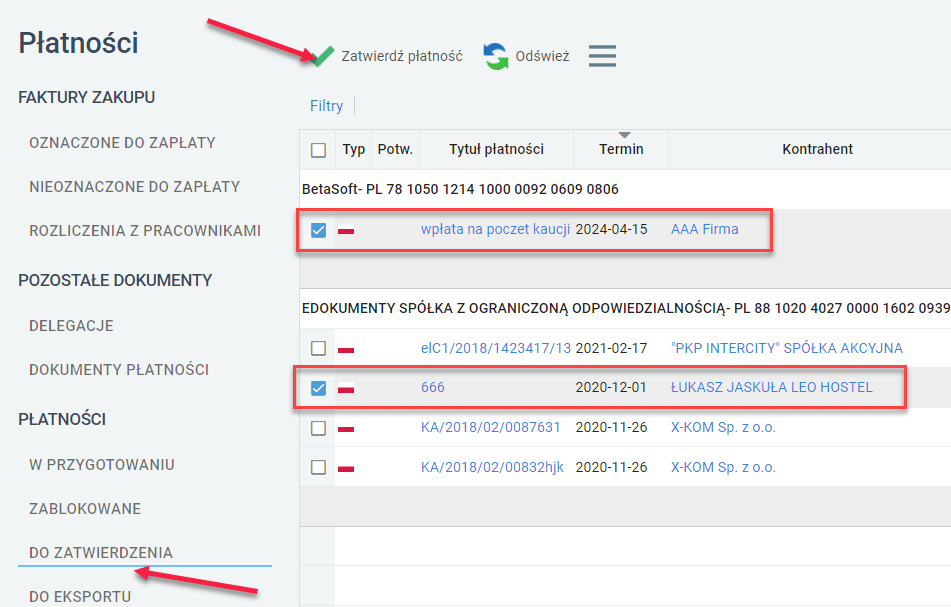Click the flag icon in PKP INTERCITY row
Screen dimensions: 951x607
point(346,349)
